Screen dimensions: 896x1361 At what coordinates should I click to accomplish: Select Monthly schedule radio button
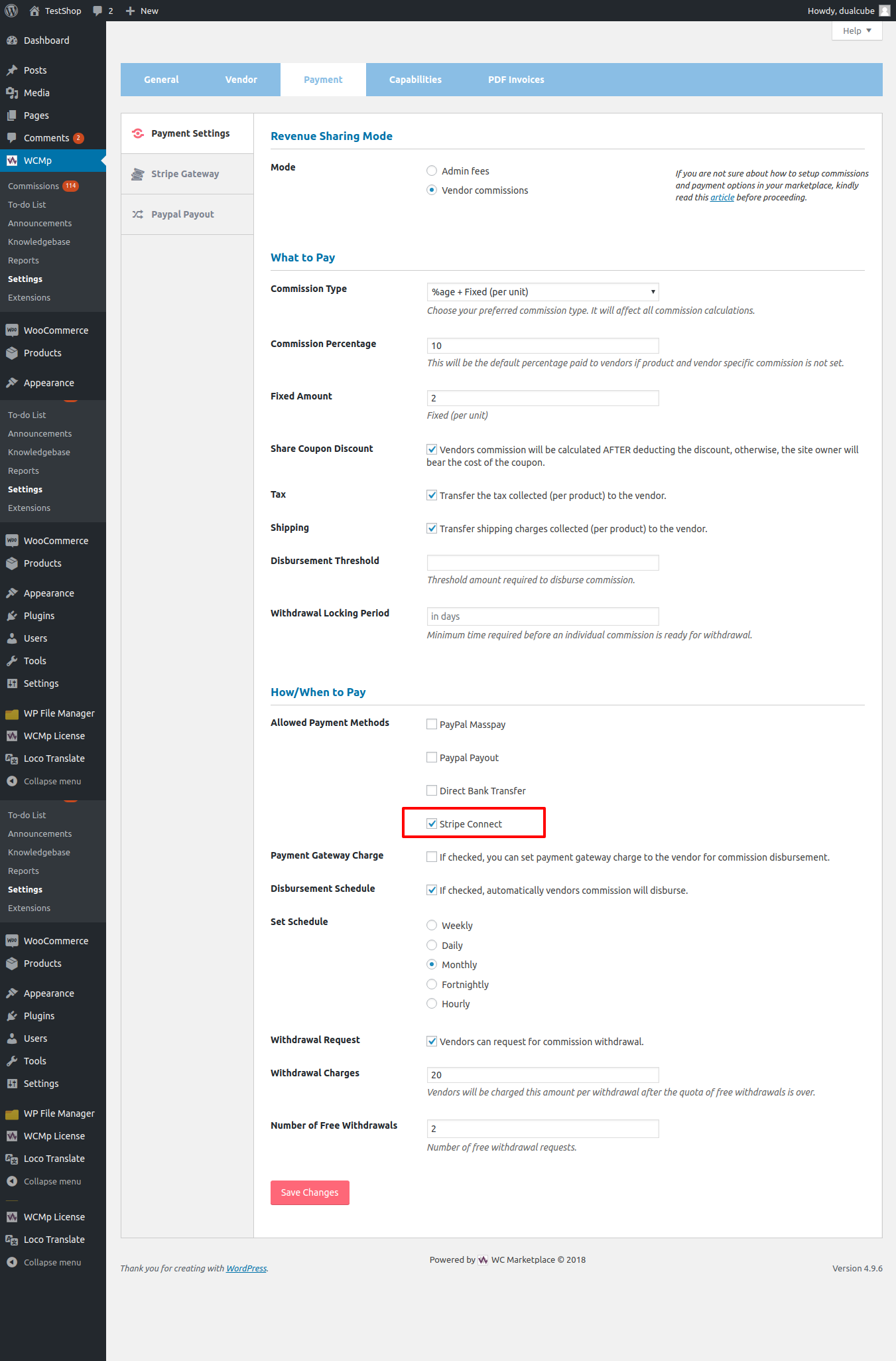pos(432,965)
